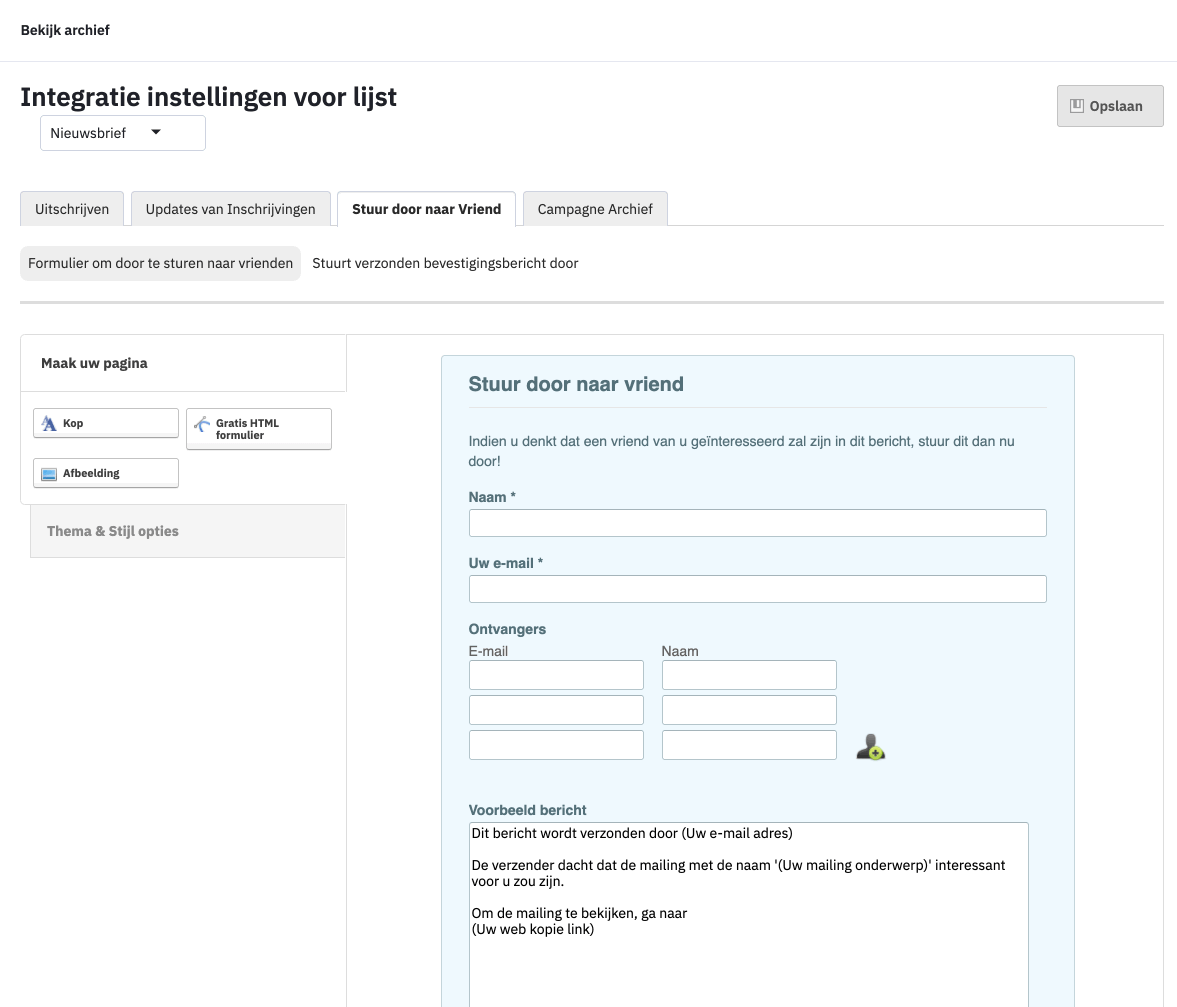Click third recipient E-mail field

pyautogui.click(x=556, y=745)
